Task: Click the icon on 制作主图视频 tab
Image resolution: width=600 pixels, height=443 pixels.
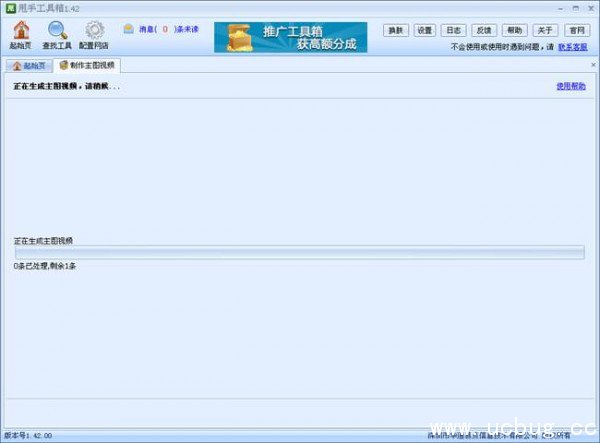Action: click(64, 65)
